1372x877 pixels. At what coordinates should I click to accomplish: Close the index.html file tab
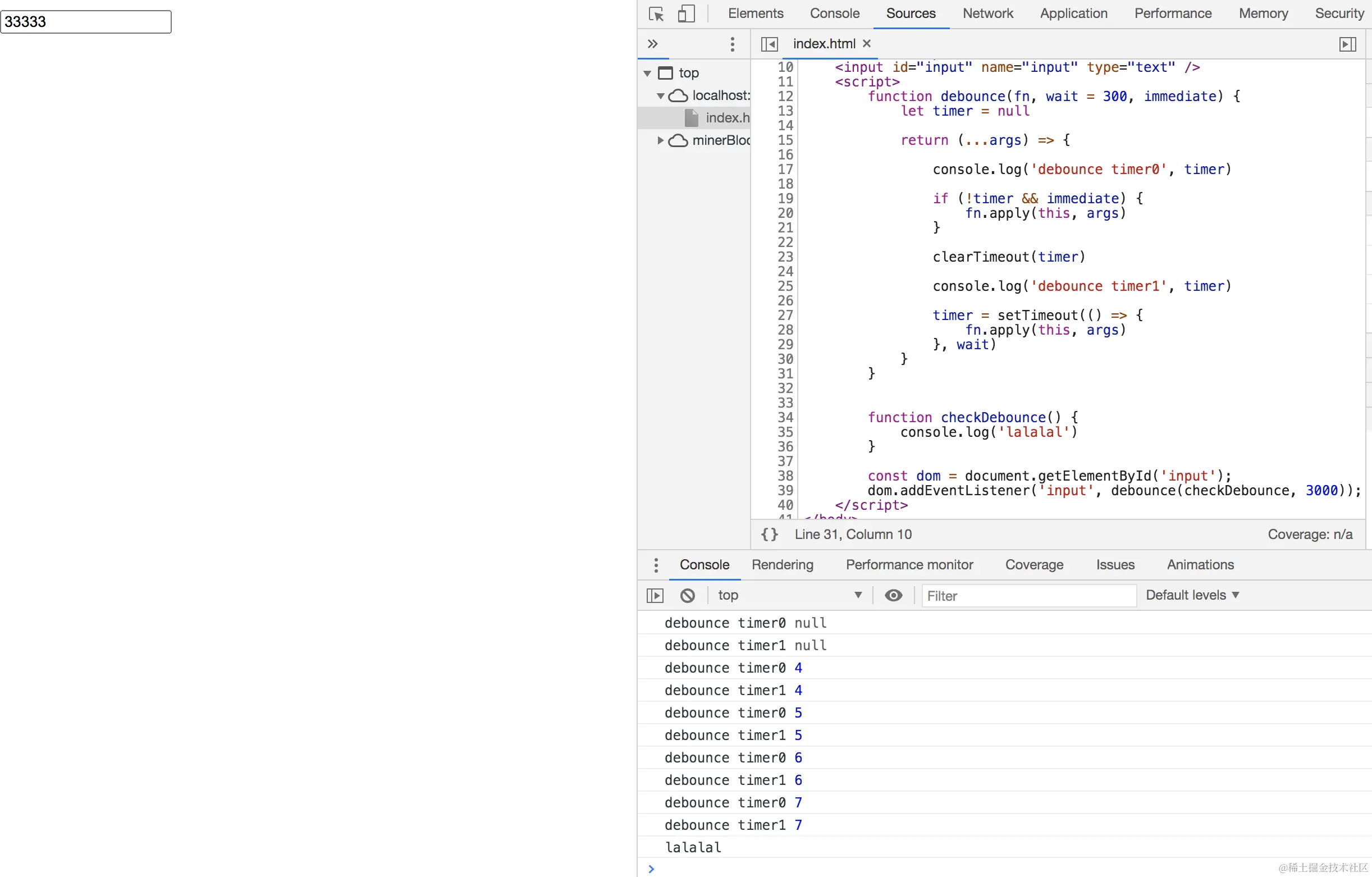click(867, 43)
